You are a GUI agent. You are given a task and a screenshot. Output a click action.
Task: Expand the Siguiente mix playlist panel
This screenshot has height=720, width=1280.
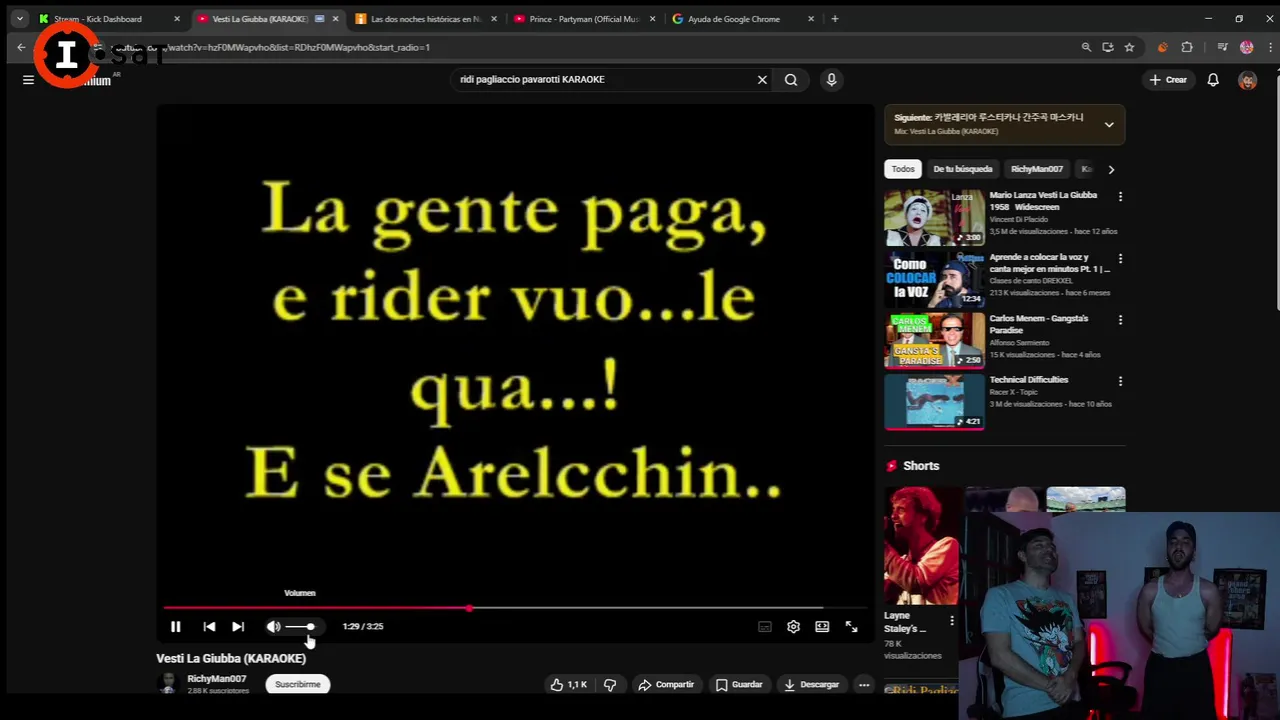coord(1109,124)
